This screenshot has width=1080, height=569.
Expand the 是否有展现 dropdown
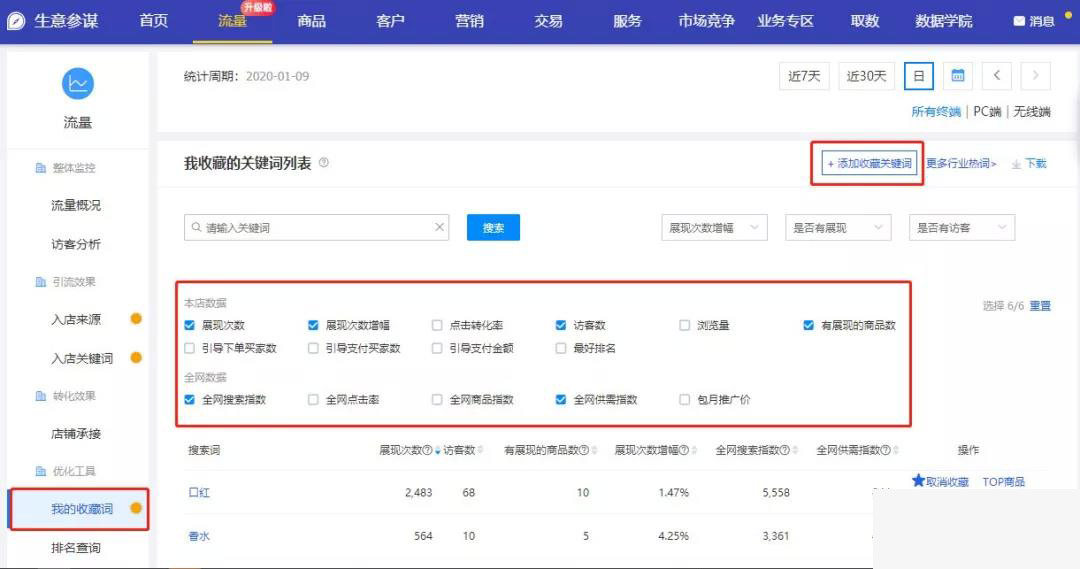[x=837, y=228]
